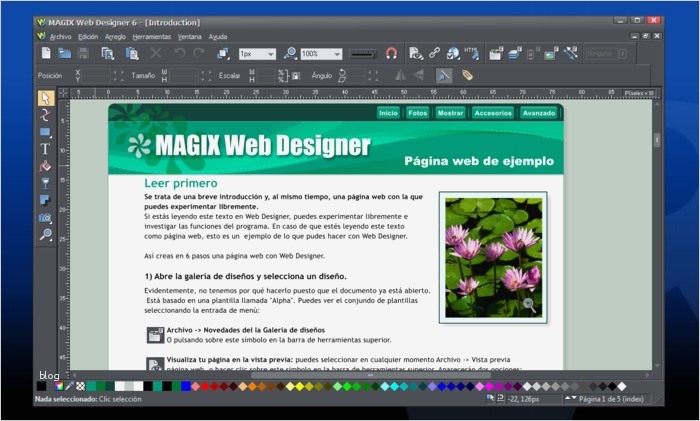The width and height of the screenshot is (700, 421).
Task: Click the Posición value stepper arrows
Action: tap(118, 75)
